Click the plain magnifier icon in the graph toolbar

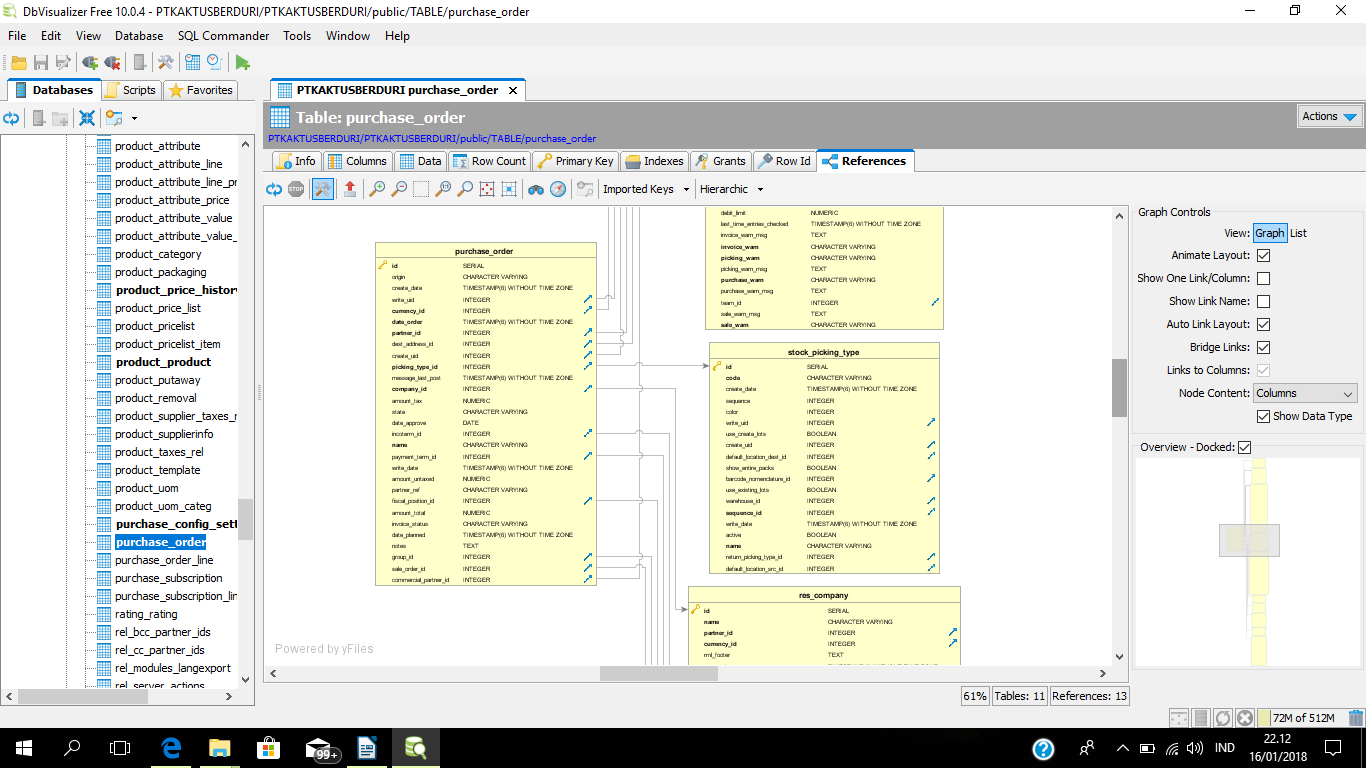coord(465,189)
